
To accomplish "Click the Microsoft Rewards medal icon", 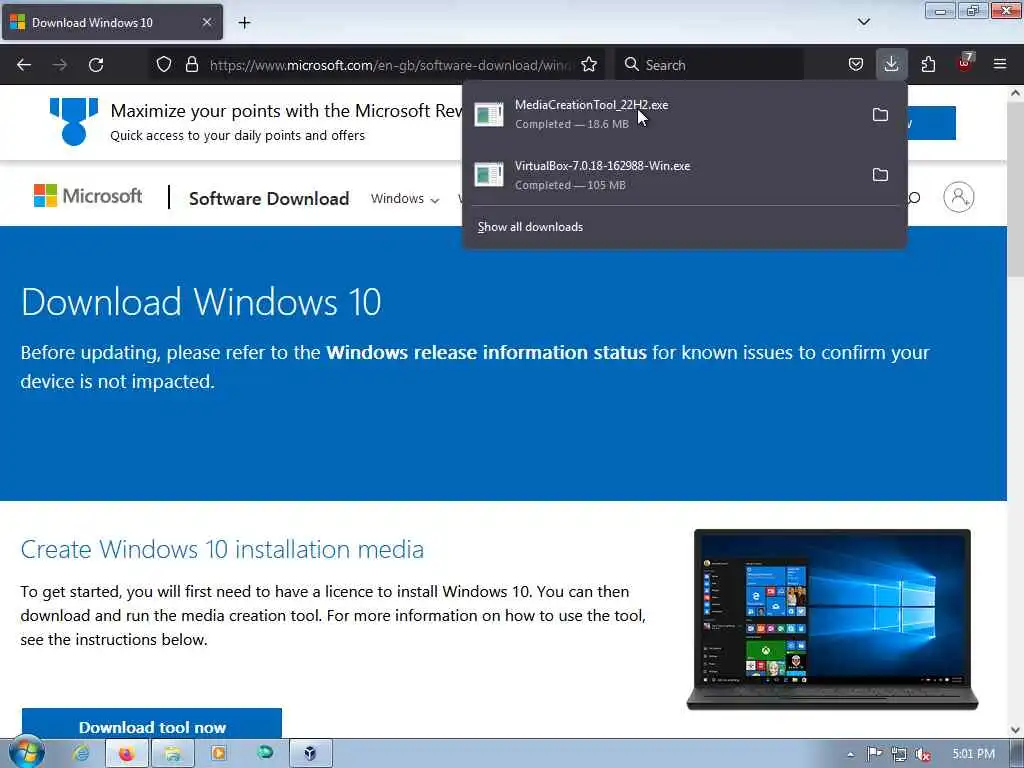I will [74, 121].
